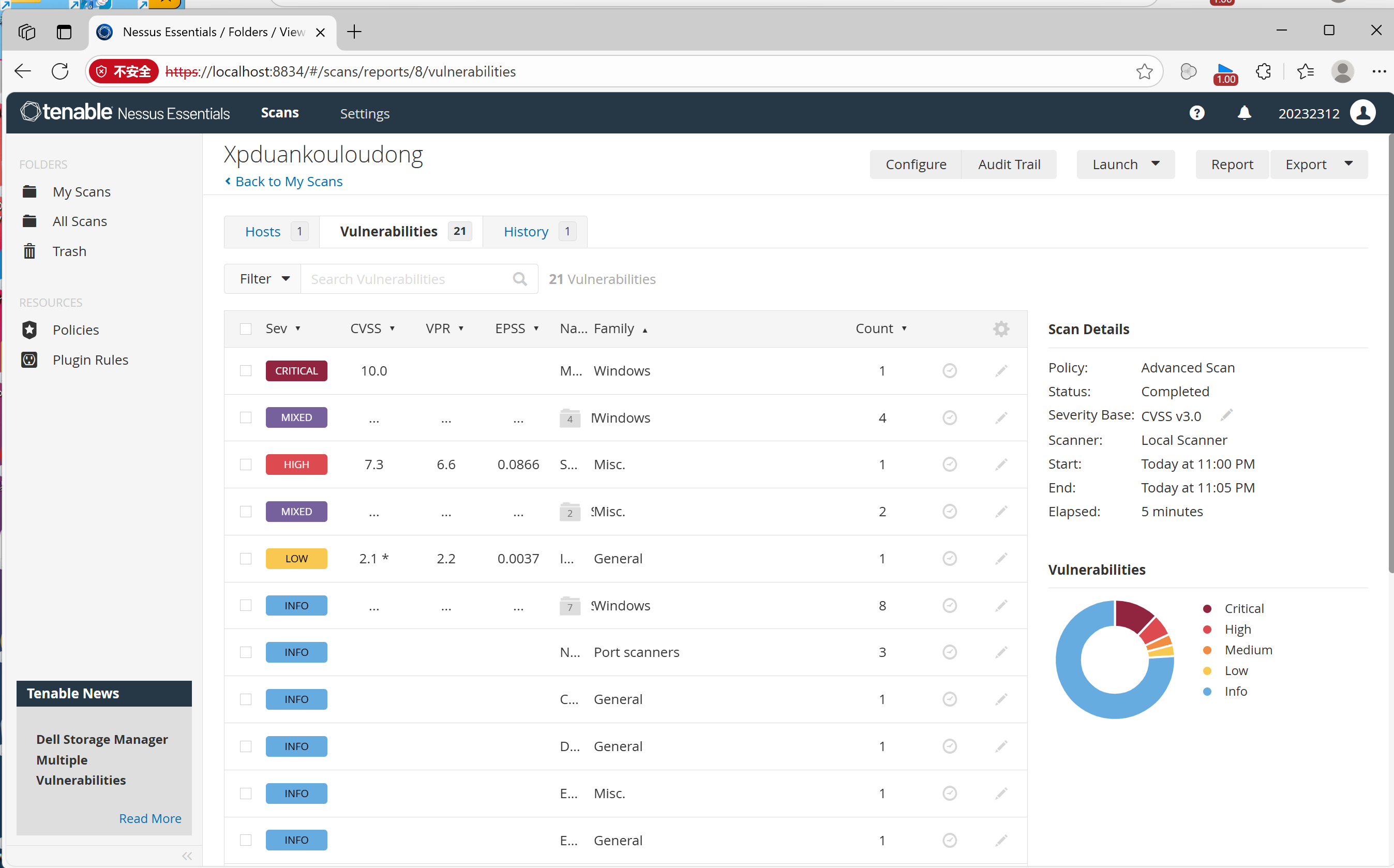The image size is (1394, 868).
Task: Tick the checkbox on the CRITICAL row
Action: tap(246, 371)
